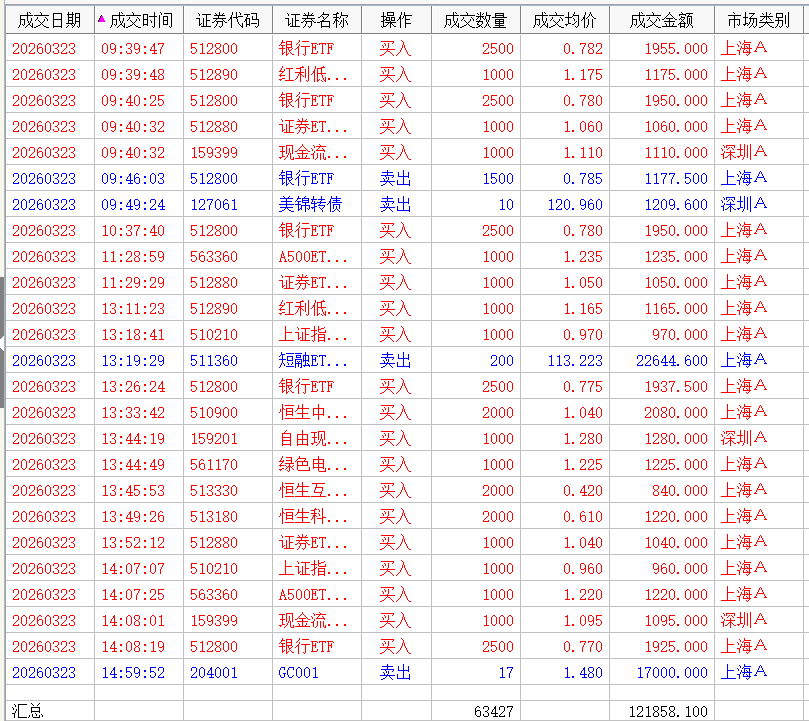
Task: Select the 美锦转债 sell row
Action: pyautogui.click(x=310, y=204)
